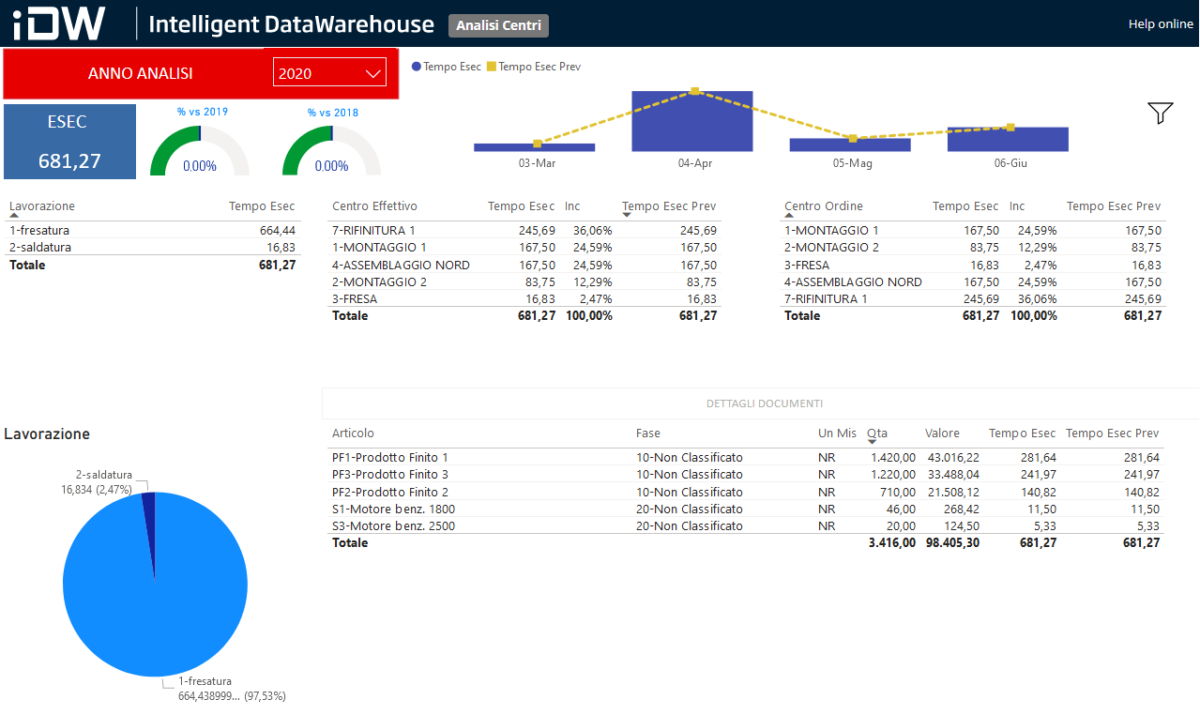The width and height of the screenshot is (1200, 715).
Task: Select 2-MONTAGGIO 2 in the Centro Ordine table
Action: point(973,247)
